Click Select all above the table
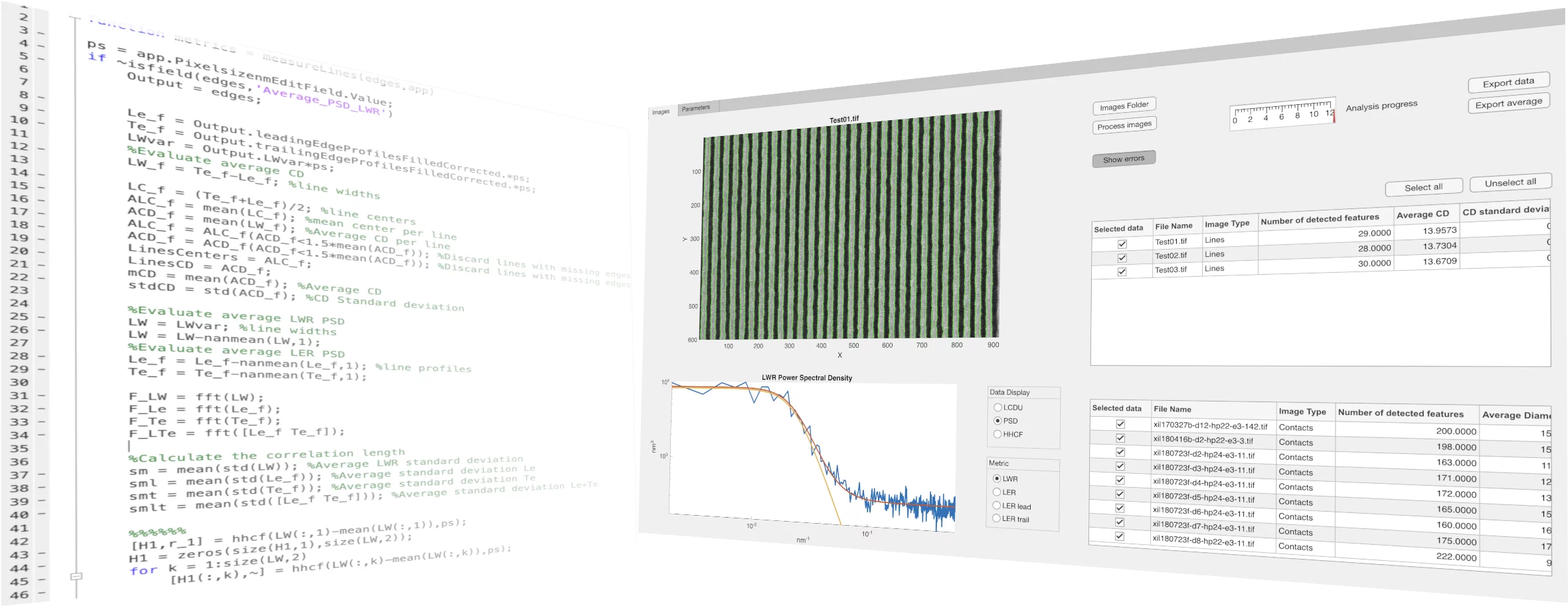 coord(1423,188)
